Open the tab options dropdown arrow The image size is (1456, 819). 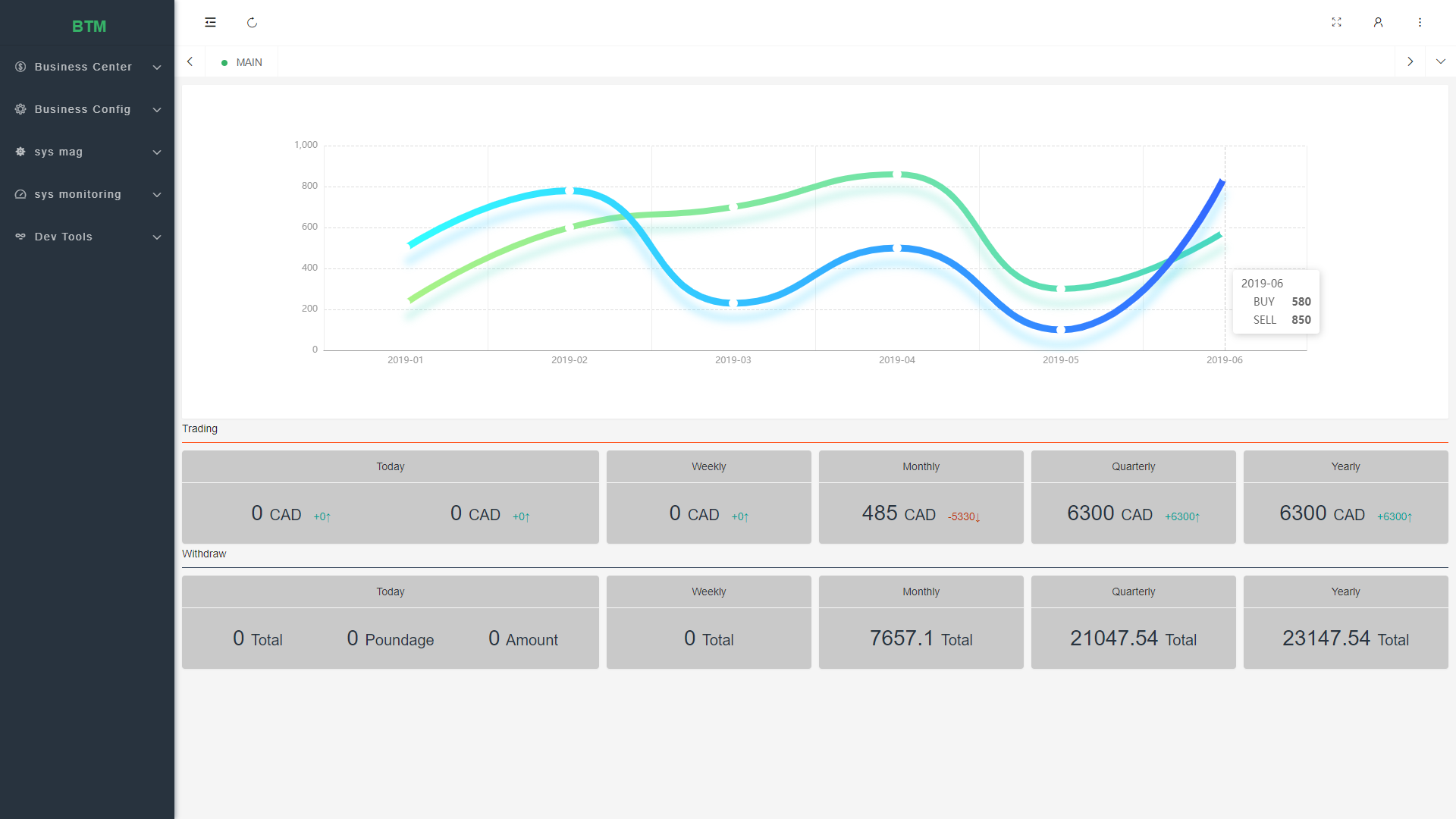click(x=1440, y=61)
